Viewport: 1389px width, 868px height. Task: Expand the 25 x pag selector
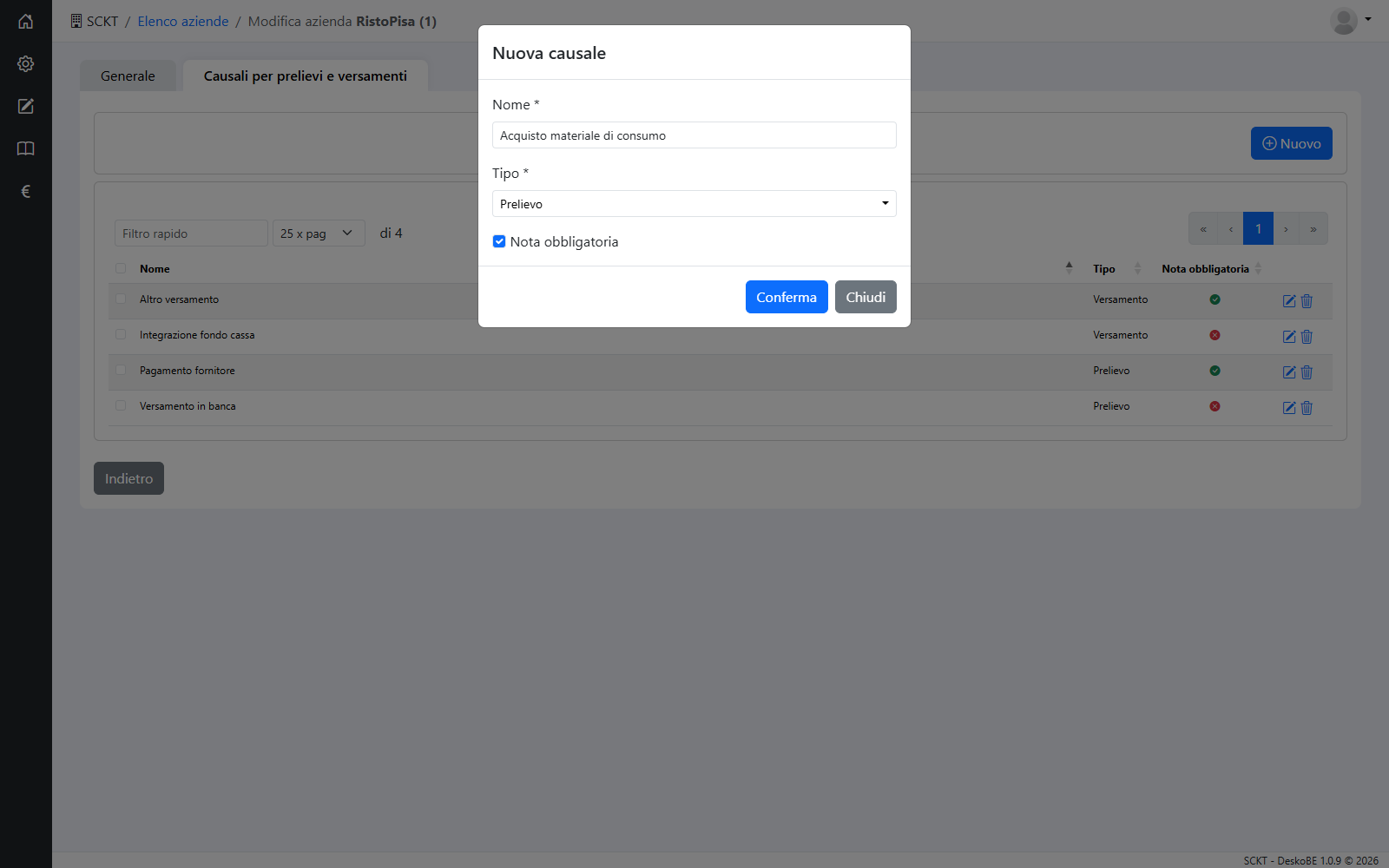click(x=319, y=233)
